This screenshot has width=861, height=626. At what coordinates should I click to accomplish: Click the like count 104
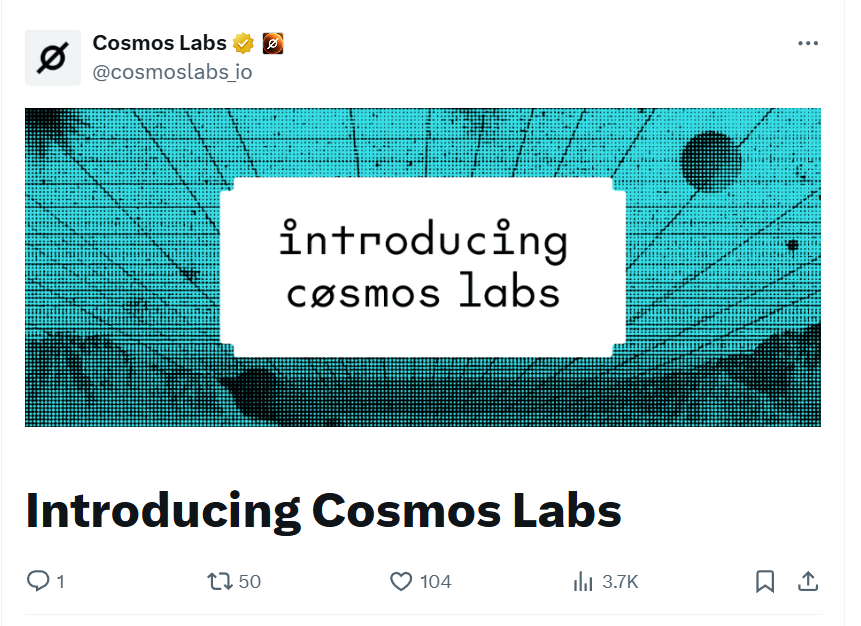(435, 582)
